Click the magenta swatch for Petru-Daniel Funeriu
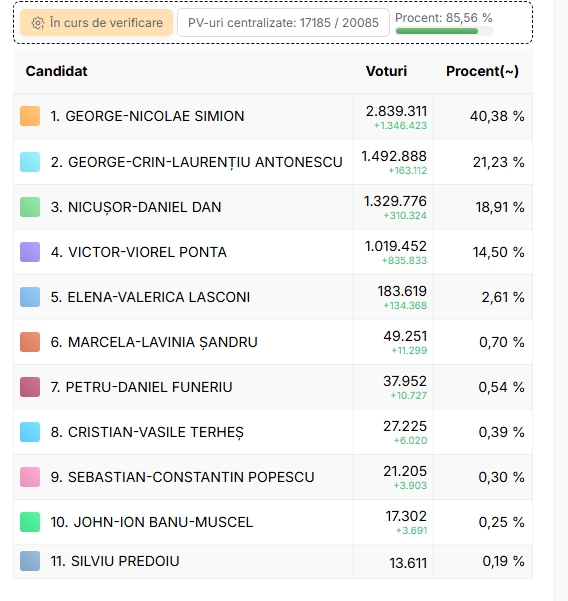 (30, 387)
